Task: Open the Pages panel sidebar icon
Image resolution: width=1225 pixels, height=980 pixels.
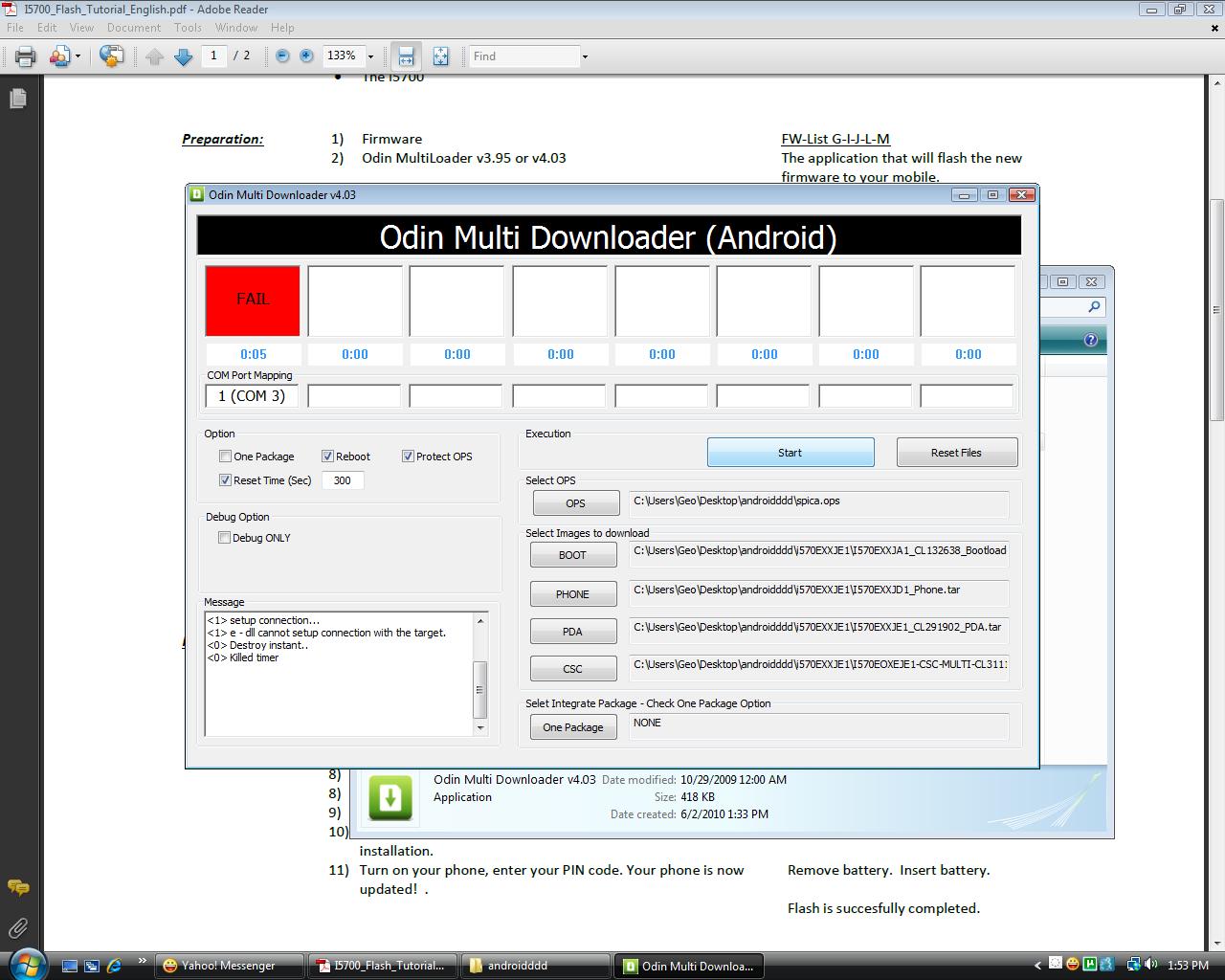Action: [17, 99]
